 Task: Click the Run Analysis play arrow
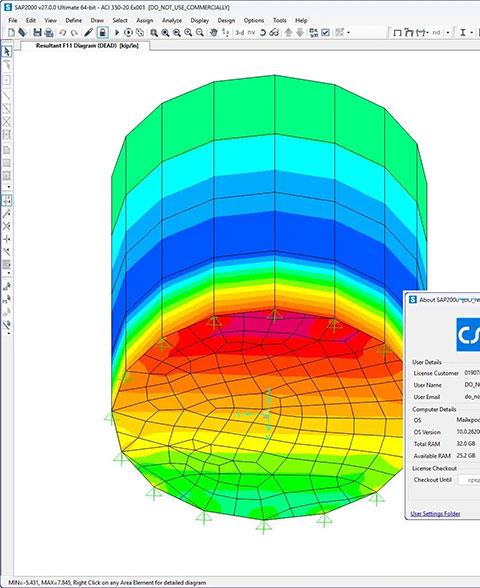click(117, 33)
